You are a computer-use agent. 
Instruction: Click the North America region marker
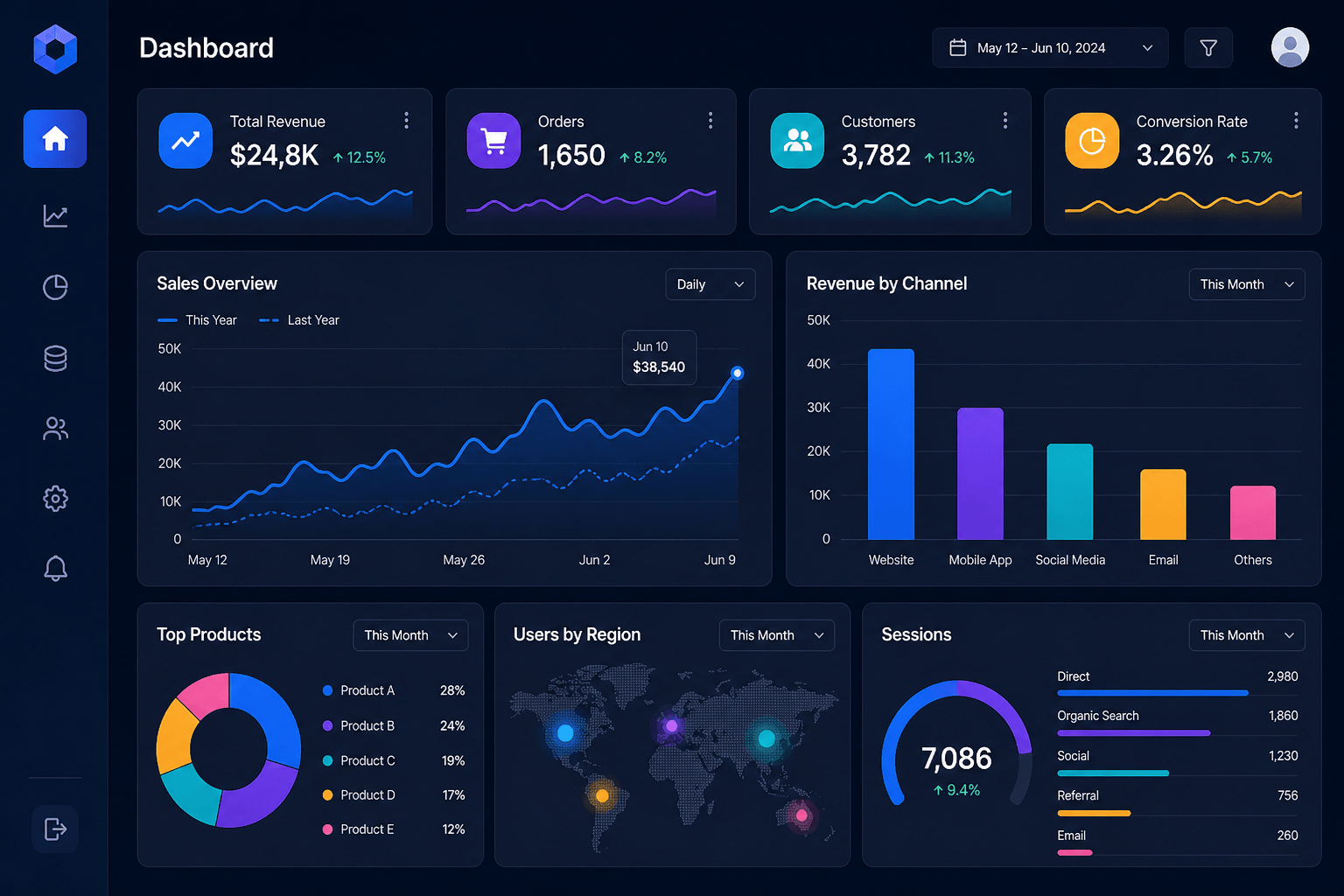click(x=565, y=733)
